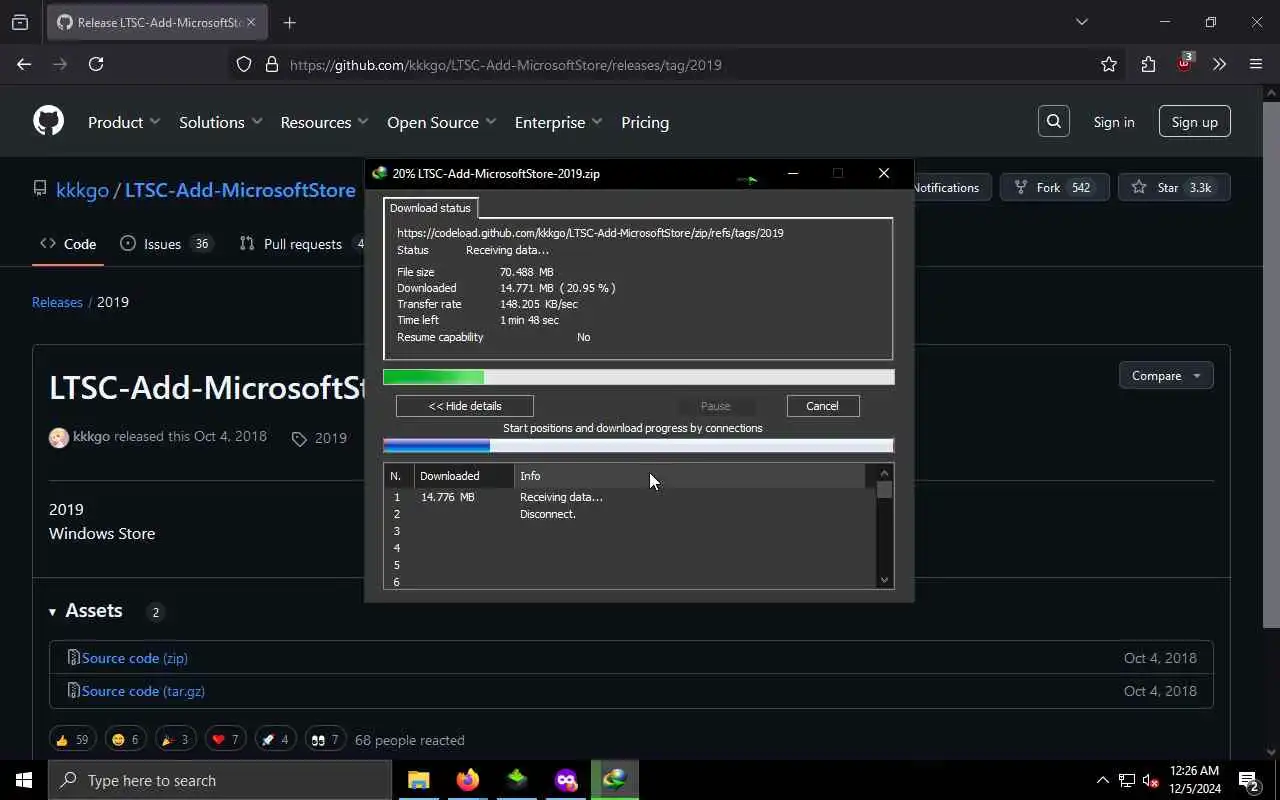
Task: Click tracking protection shield icon
Action: 244,64
